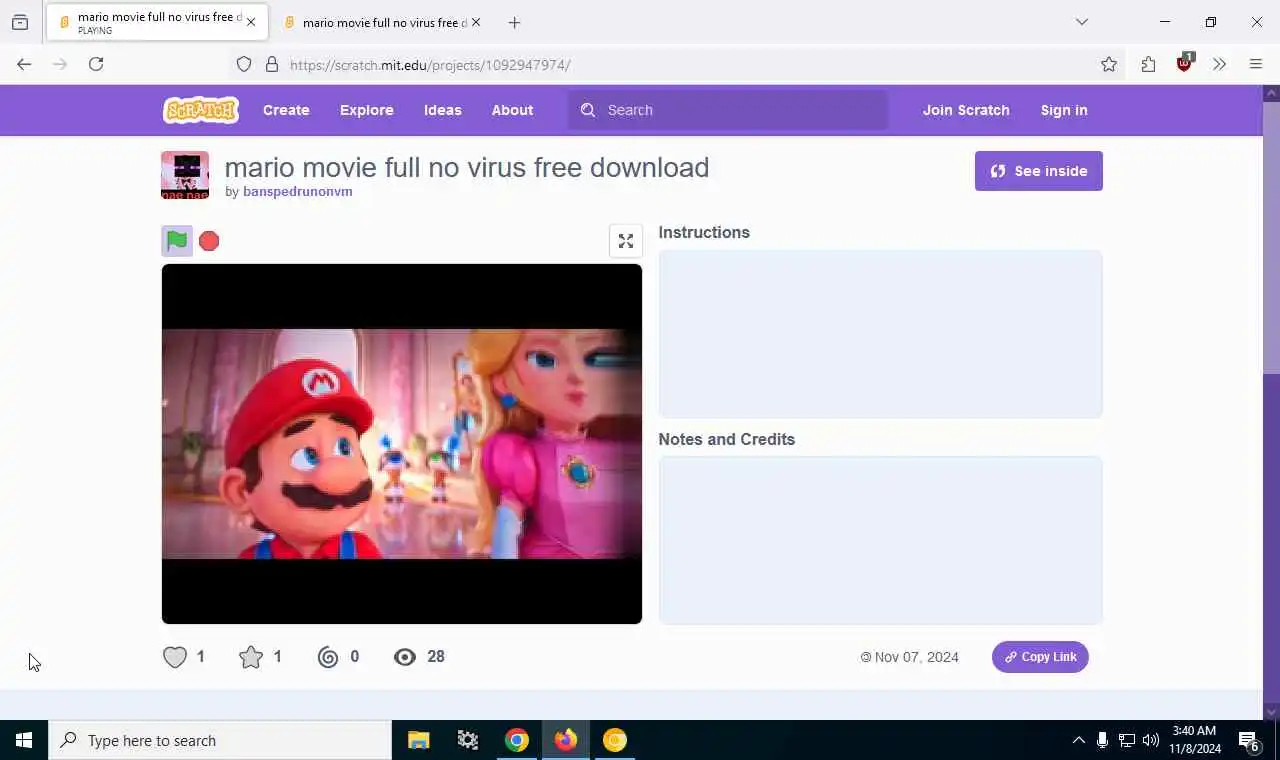
Task: Click the taskbar search box
Action: pos(220,740)
